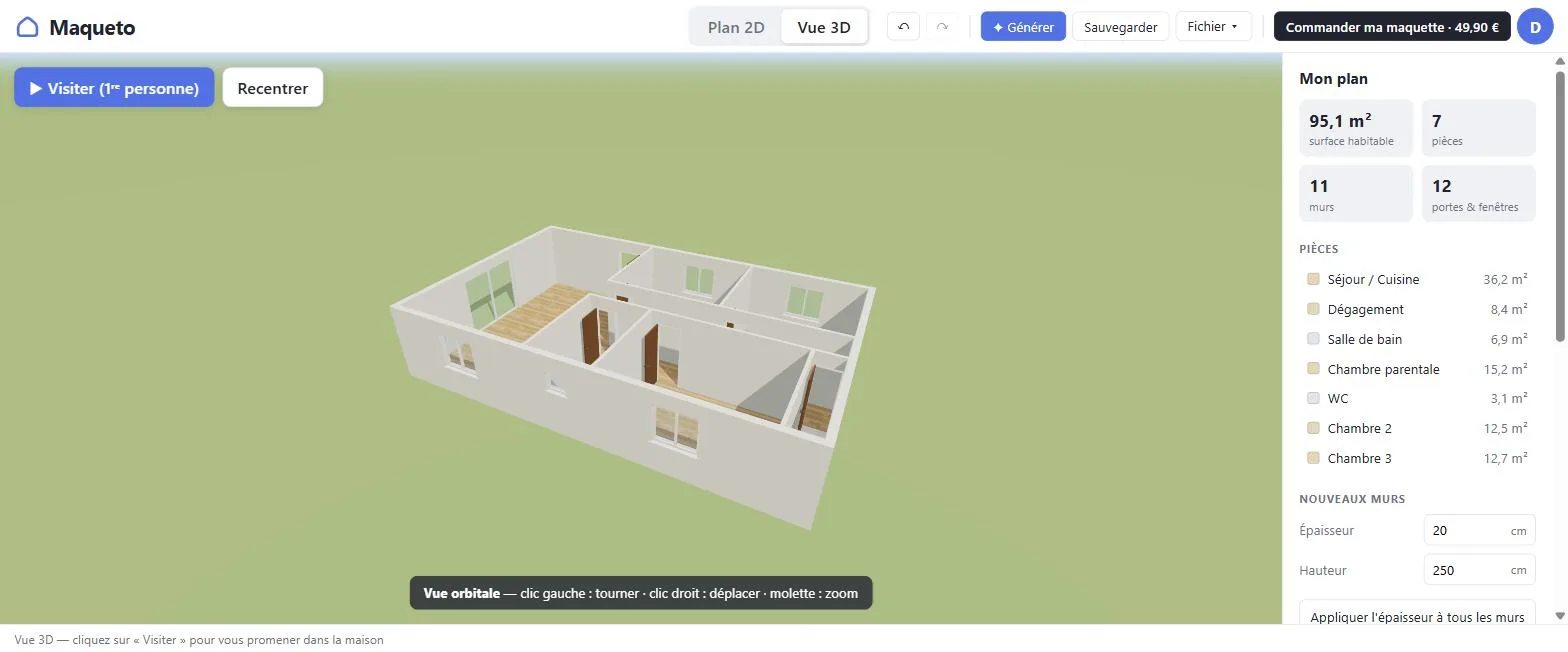The height and width of the screenshot is (652, 1568).
Task: Click the Mon plan heading
Action: pos(1333,79)
